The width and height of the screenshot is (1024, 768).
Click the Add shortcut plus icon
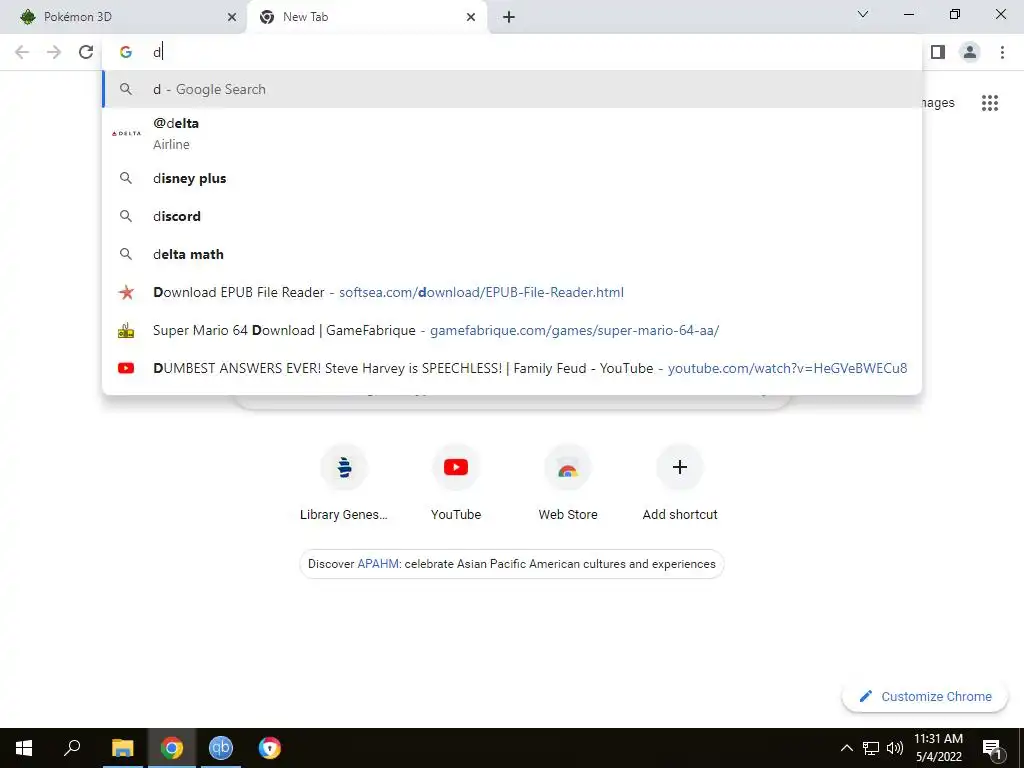(680, 468)
